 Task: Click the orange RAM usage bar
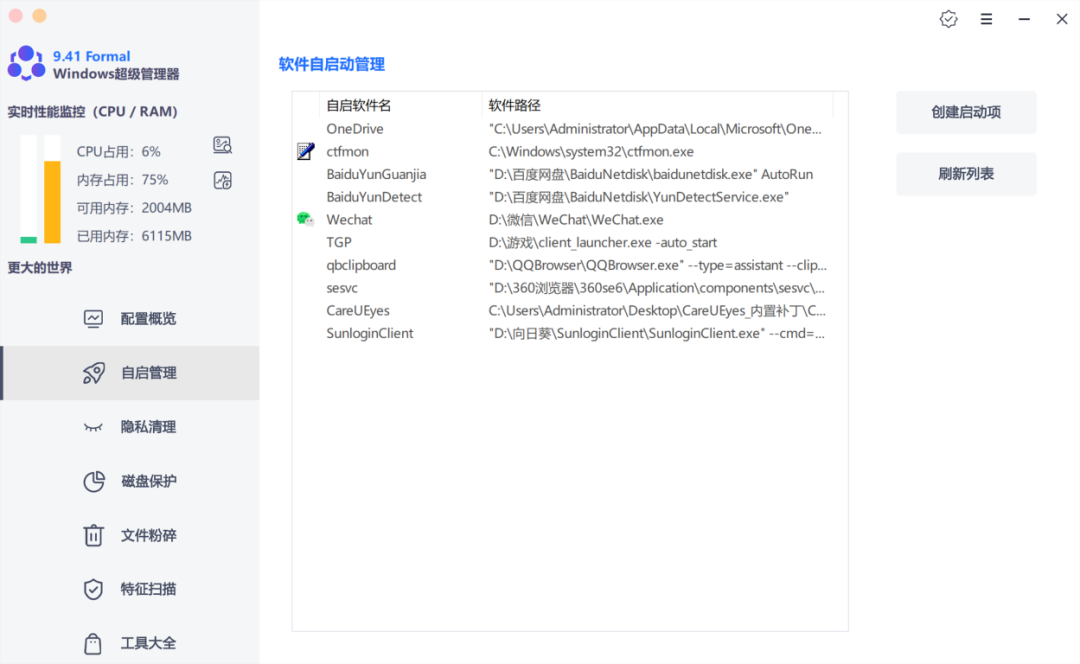(52, 202)
